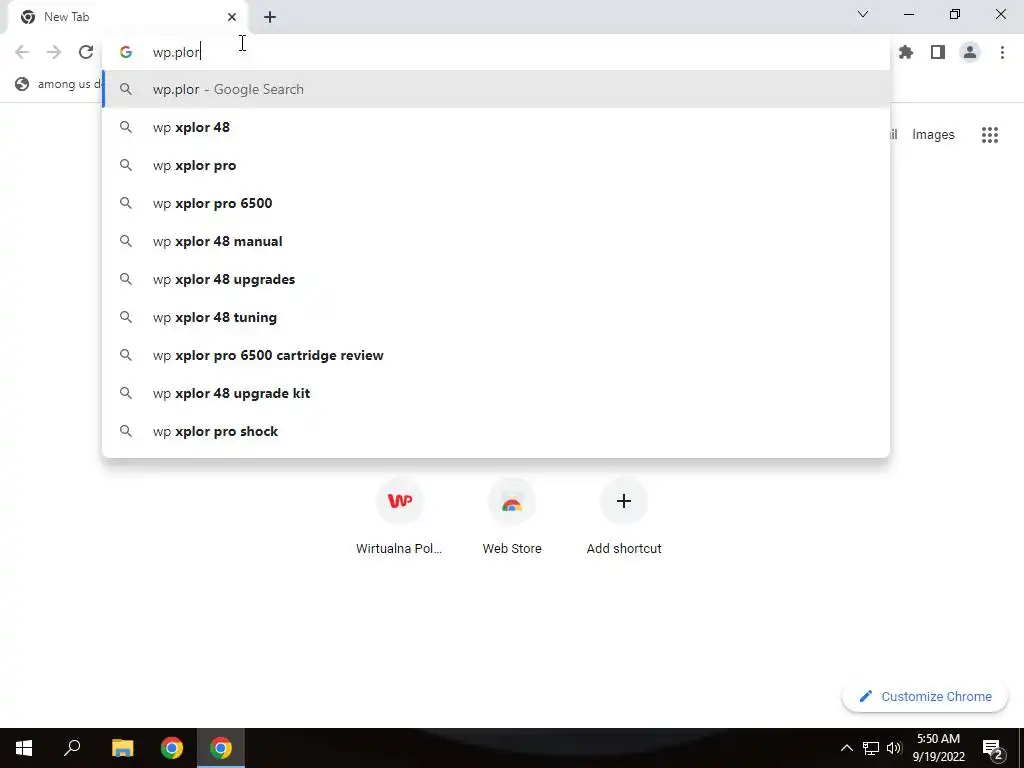Pick 'wp xplor pro 6500 cartridge review' suggestion
Viewport: 1024px width, 768px height.
point(496,355)
